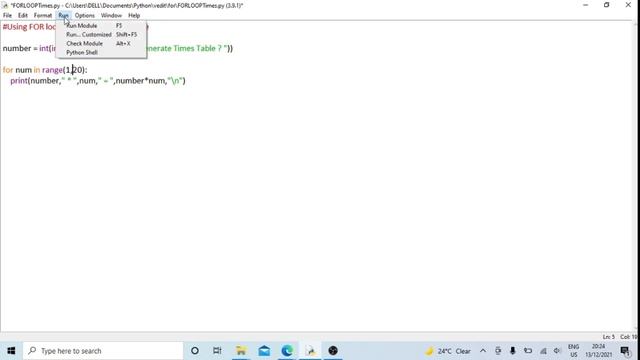The image size is (640, 360).
Task: Open volume control tray icon
Action: tap(557, 351)
